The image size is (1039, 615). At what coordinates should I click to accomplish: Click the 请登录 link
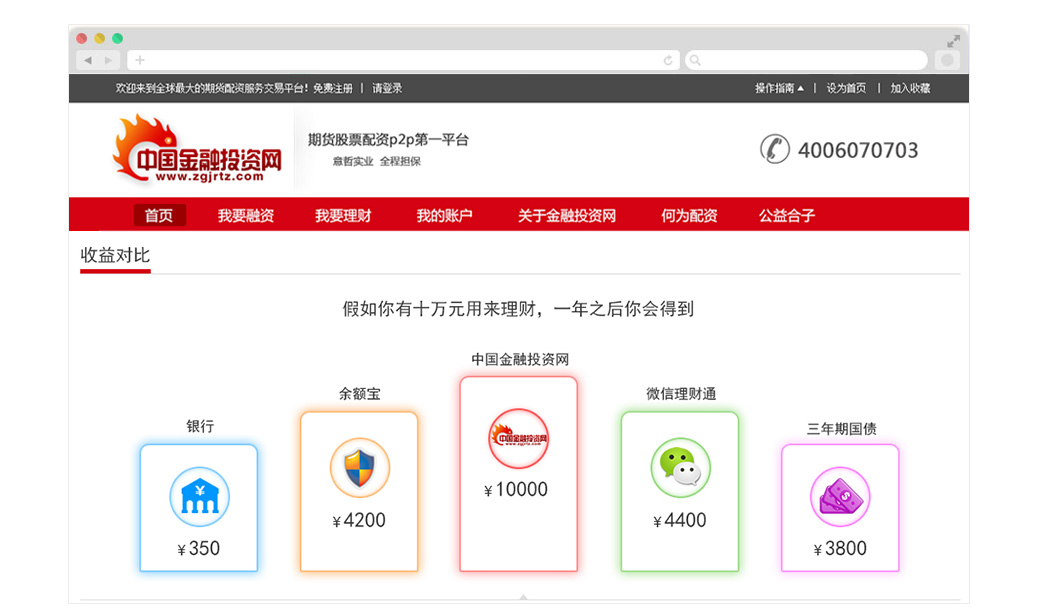387,88
